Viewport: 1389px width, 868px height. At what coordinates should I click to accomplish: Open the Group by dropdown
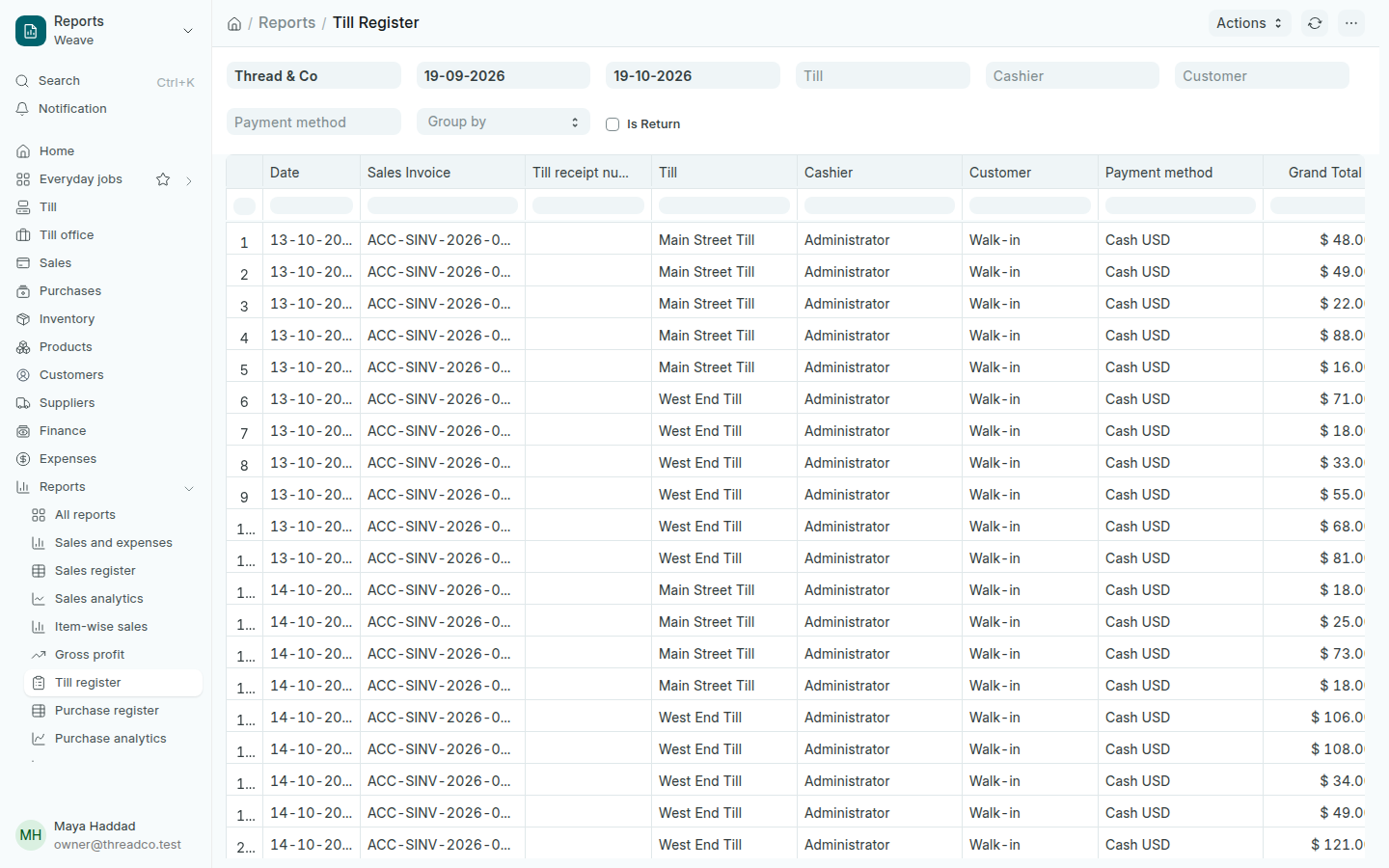click(x=503, y=122)
